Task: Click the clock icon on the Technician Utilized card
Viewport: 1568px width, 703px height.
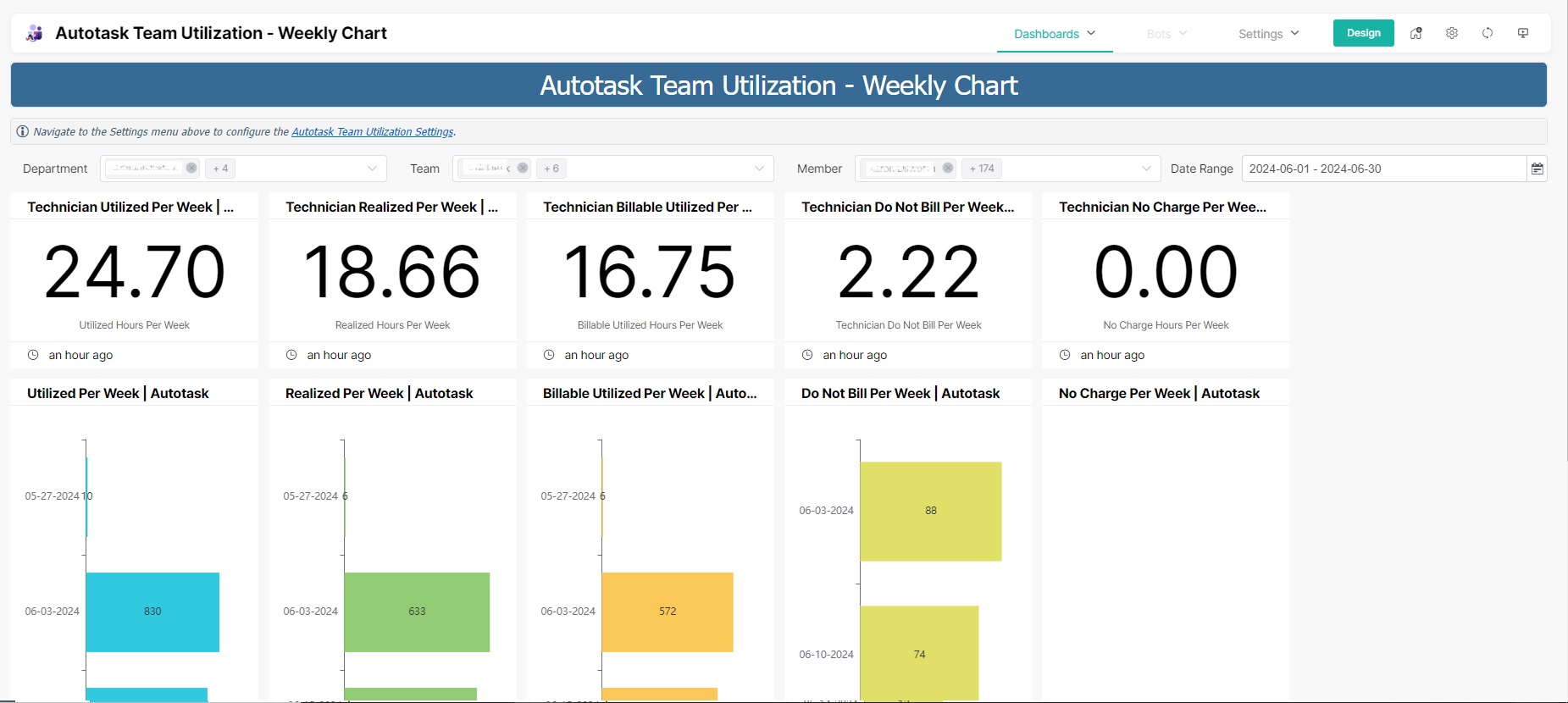Action: pos(33,355)
